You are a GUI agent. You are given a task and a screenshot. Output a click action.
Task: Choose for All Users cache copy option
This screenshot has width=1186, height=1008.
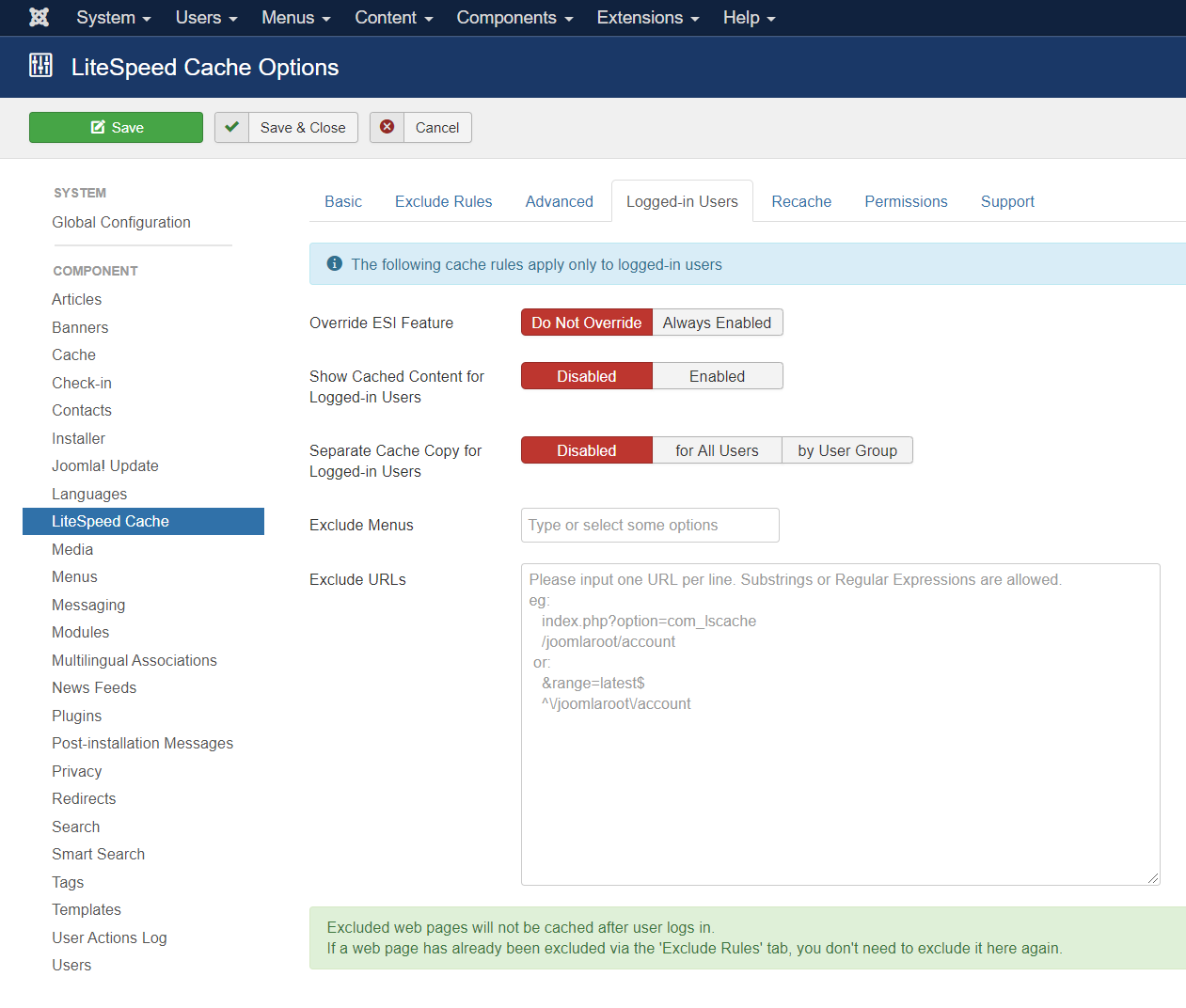click(x=717, y=450)
